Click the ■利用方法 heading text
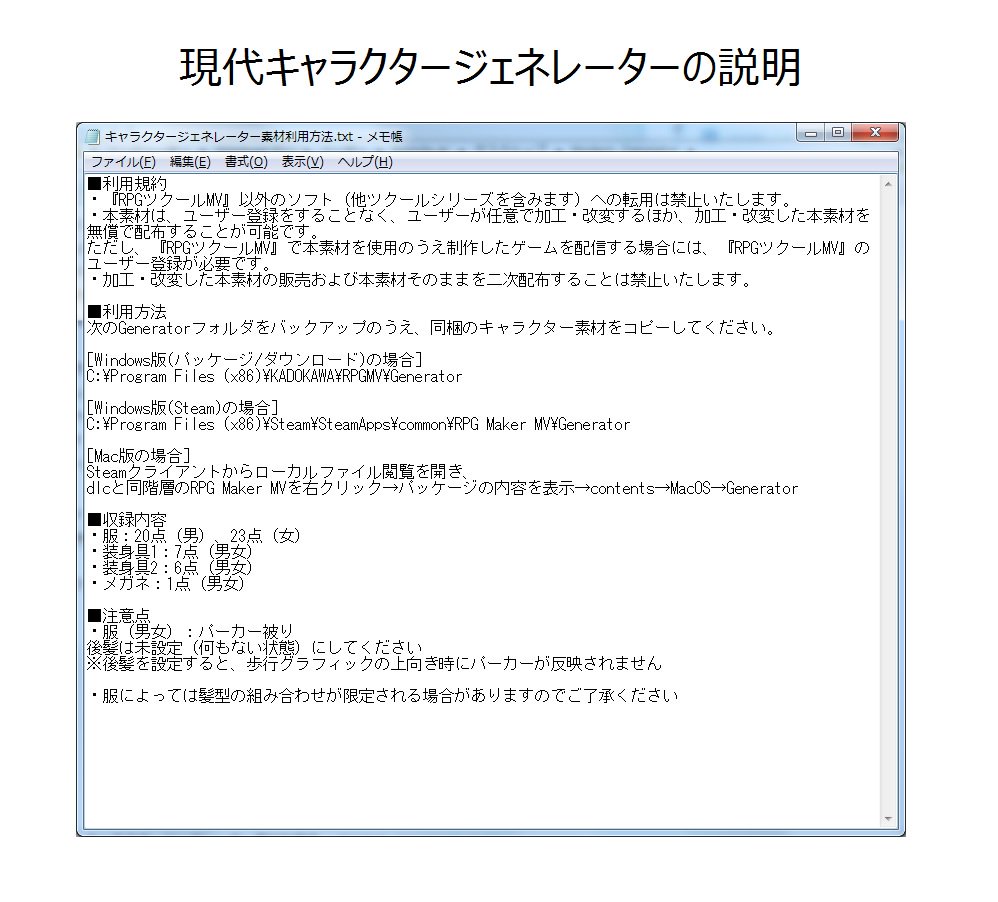The width and height of the screenshot is (998, 902). [127, 312]
